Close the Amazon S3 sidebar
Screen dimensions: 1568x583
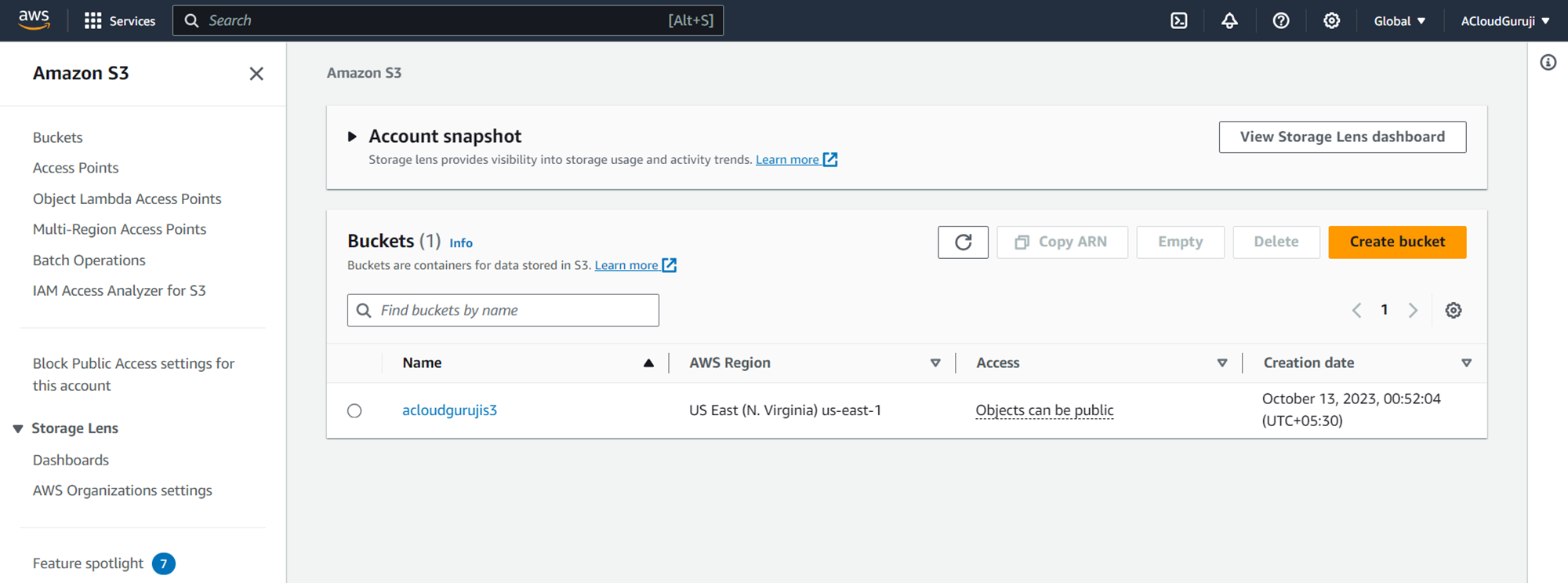click(256, 74)
